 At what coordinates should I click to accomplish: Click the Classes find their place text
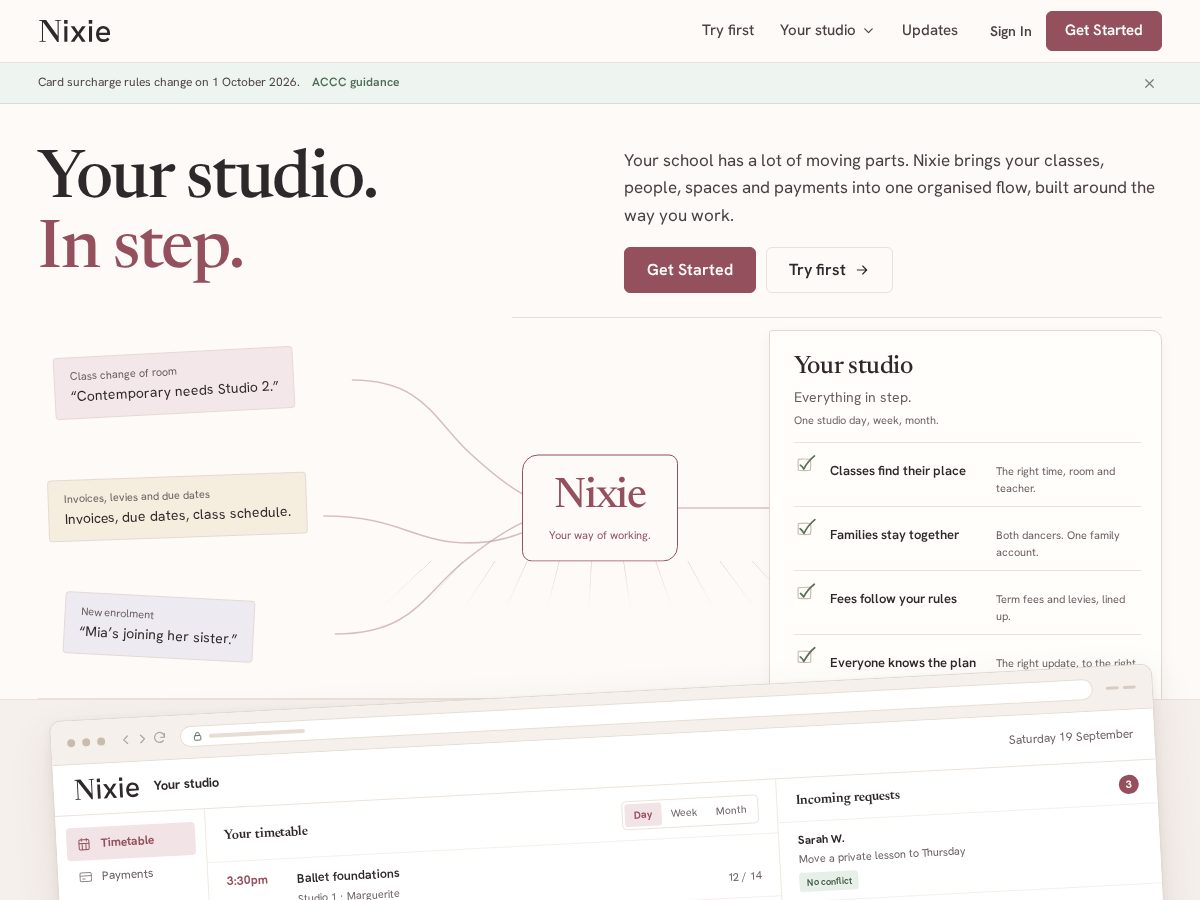pos(898,471)
